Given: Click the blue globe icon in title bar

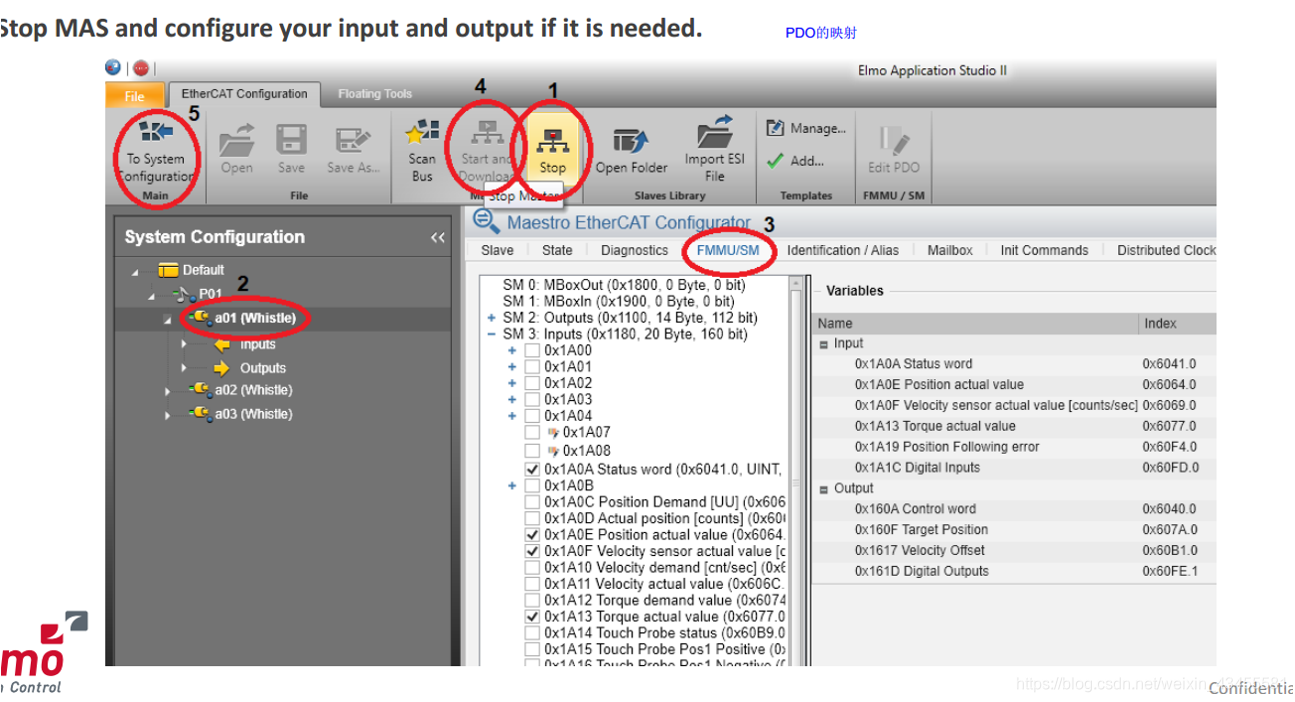Looking at the screenshot, I should coord(113,68).
